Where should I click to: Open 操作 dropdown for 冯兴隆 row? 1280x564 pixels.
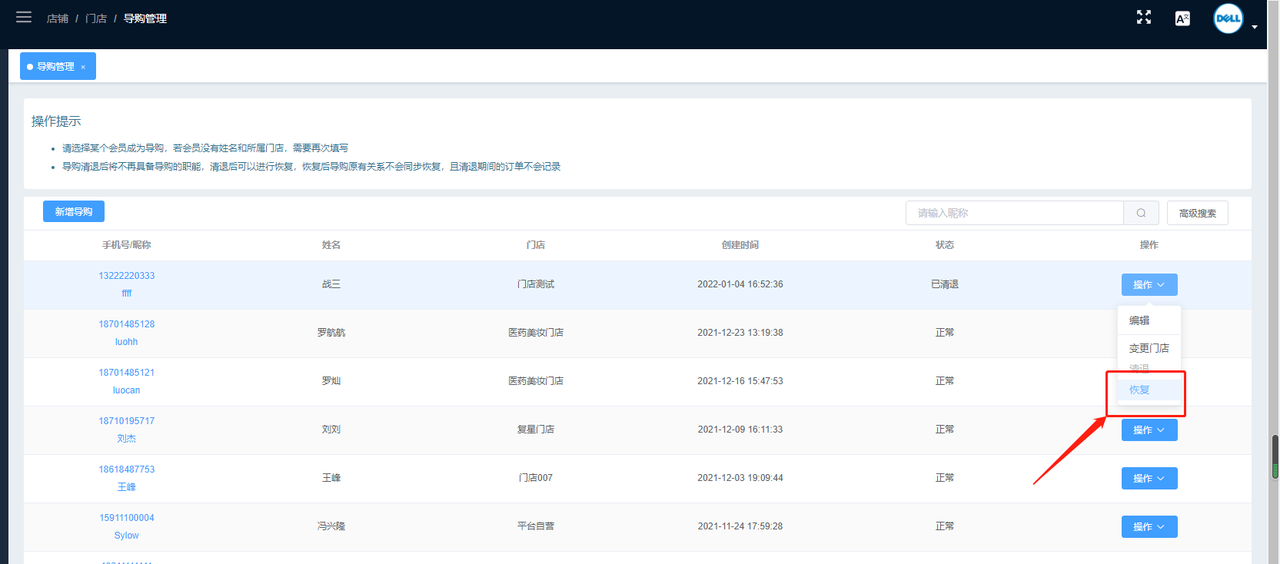point(1149,526)
